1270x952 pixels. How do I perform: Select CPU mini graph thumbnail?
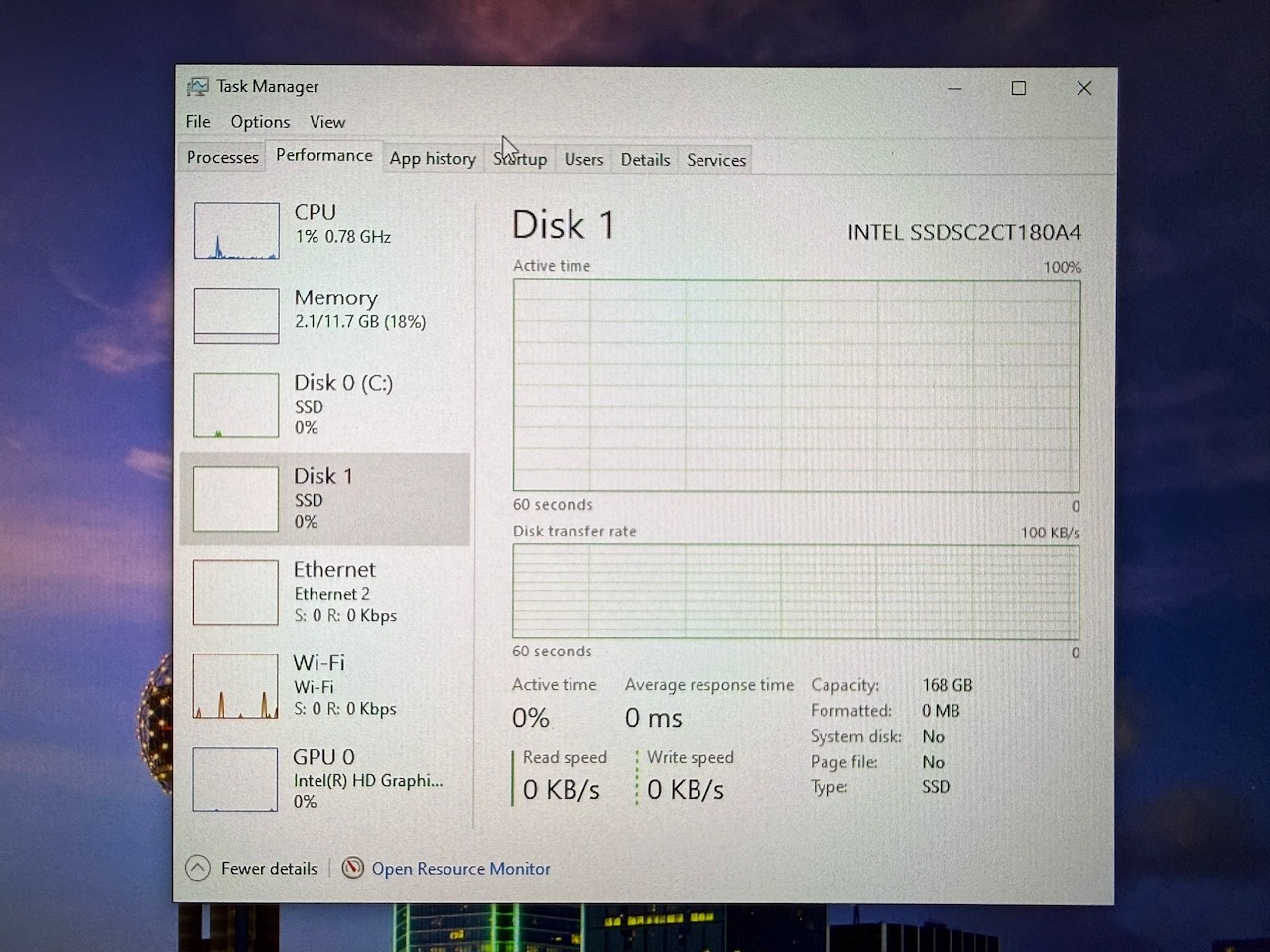237,231
